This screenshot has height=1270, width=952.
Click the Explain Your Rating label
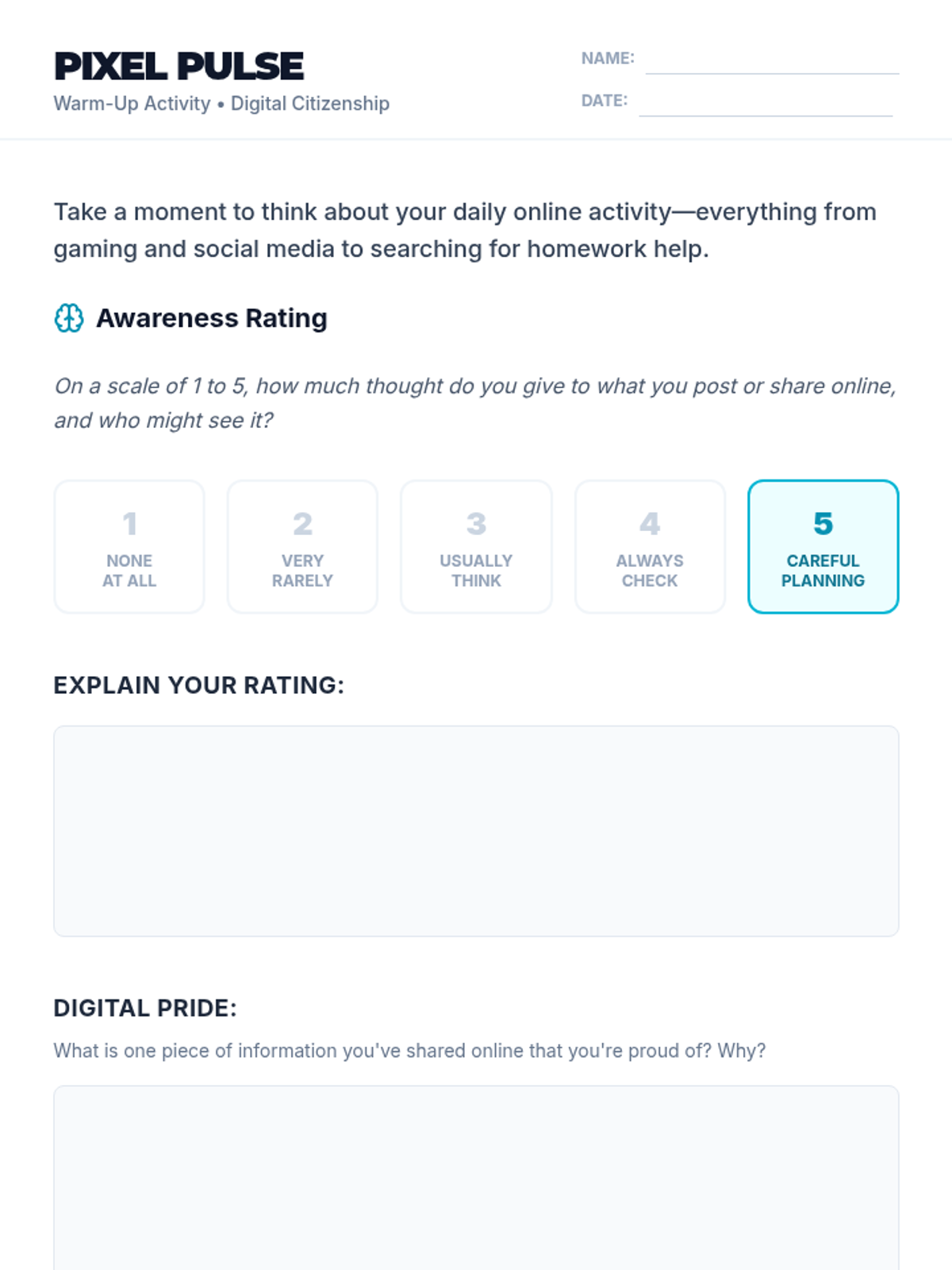199,685
